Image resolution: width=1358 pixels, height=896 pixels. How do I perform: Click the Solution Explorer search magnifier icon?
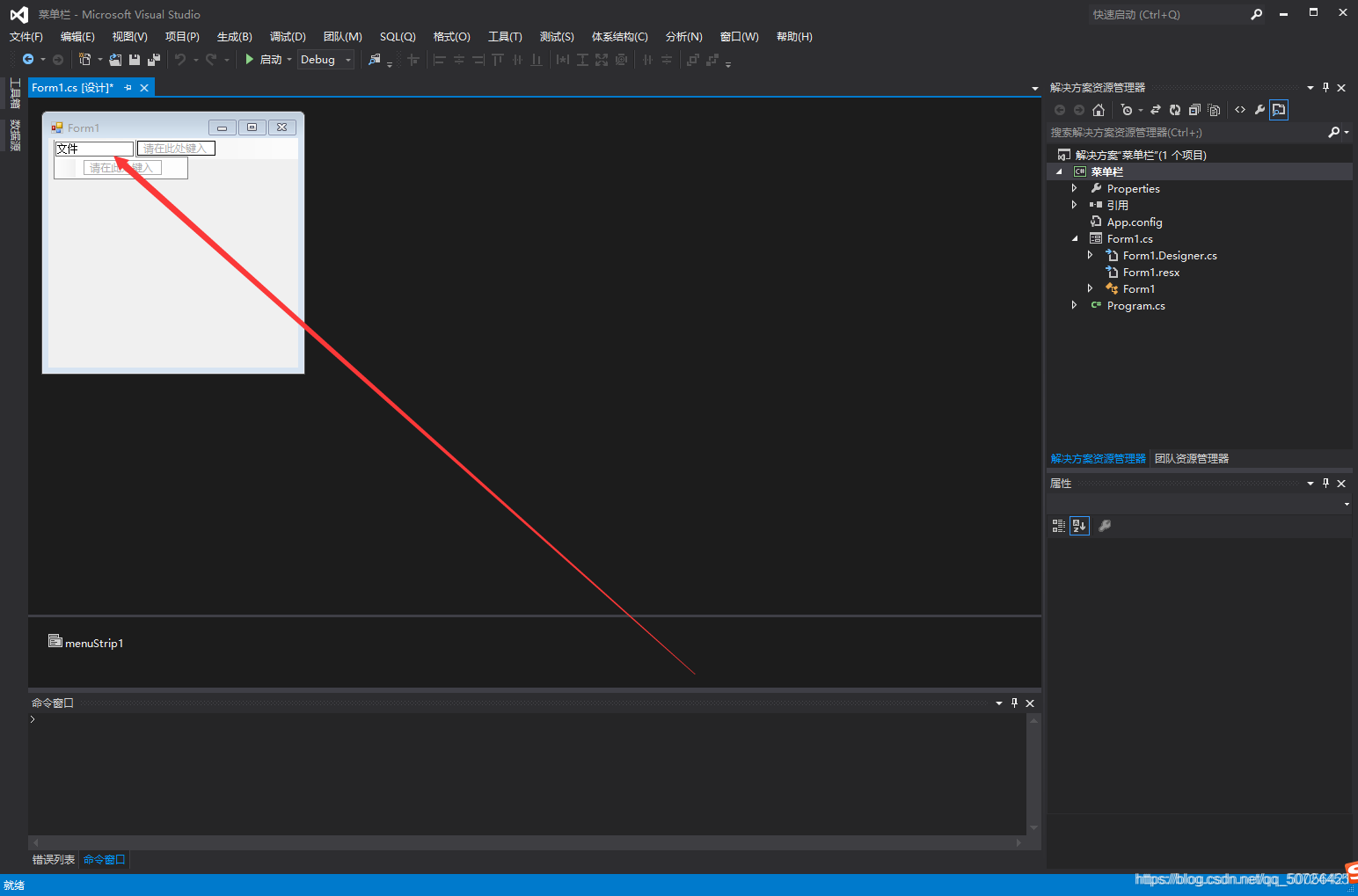tap(1334, 132)
